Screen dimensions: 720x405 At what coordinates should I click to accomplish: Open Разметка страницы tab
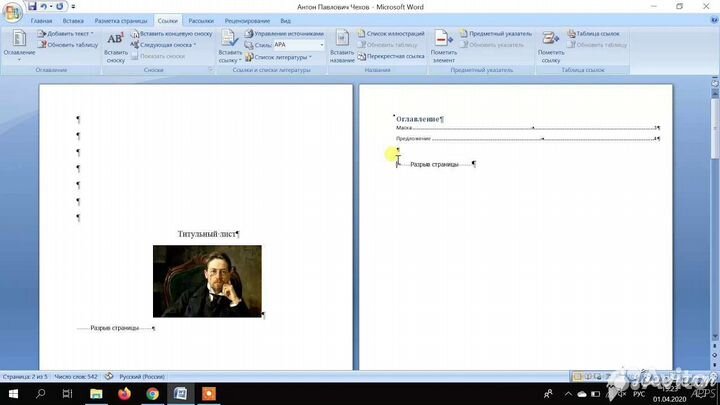pos(121,21)
